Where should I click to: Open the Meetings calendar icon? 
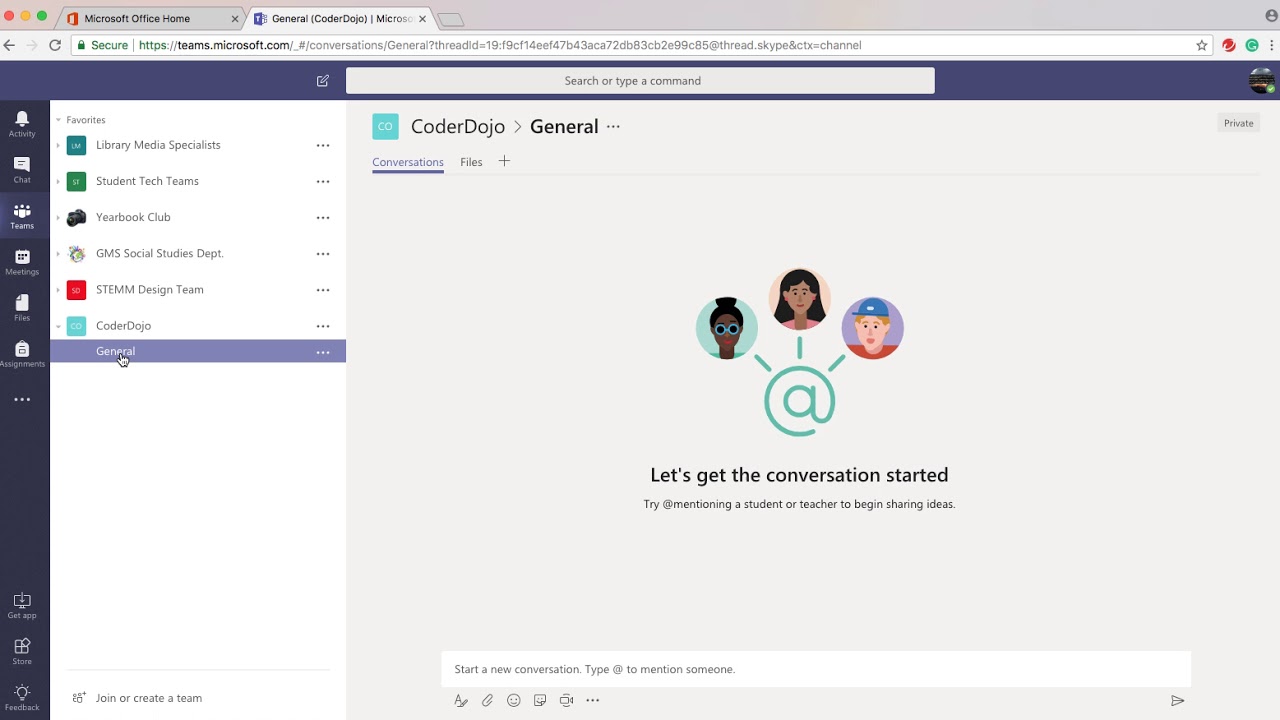tap(22, 262)
